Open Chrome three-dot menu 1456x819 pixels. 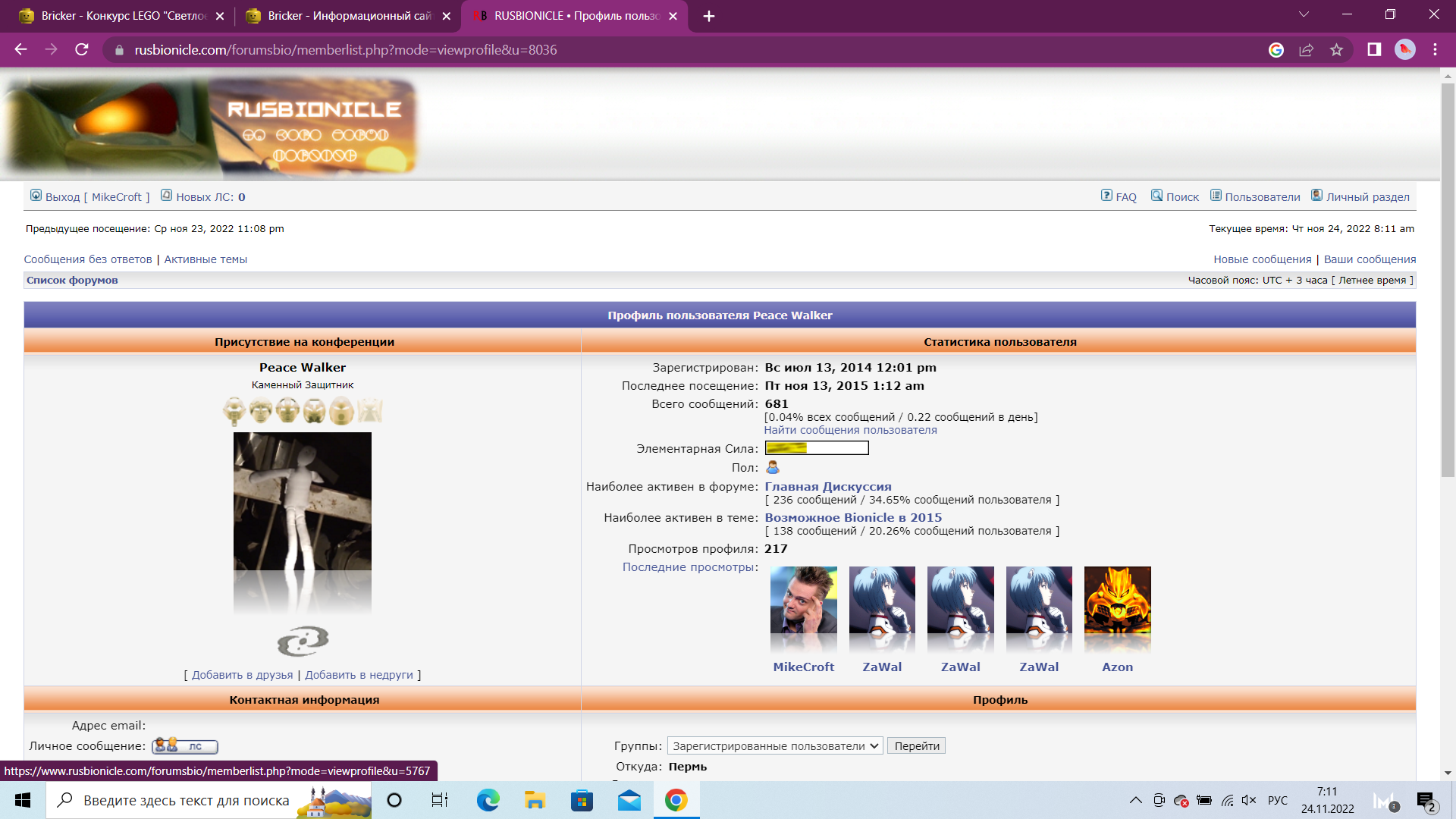[1435, 49]
